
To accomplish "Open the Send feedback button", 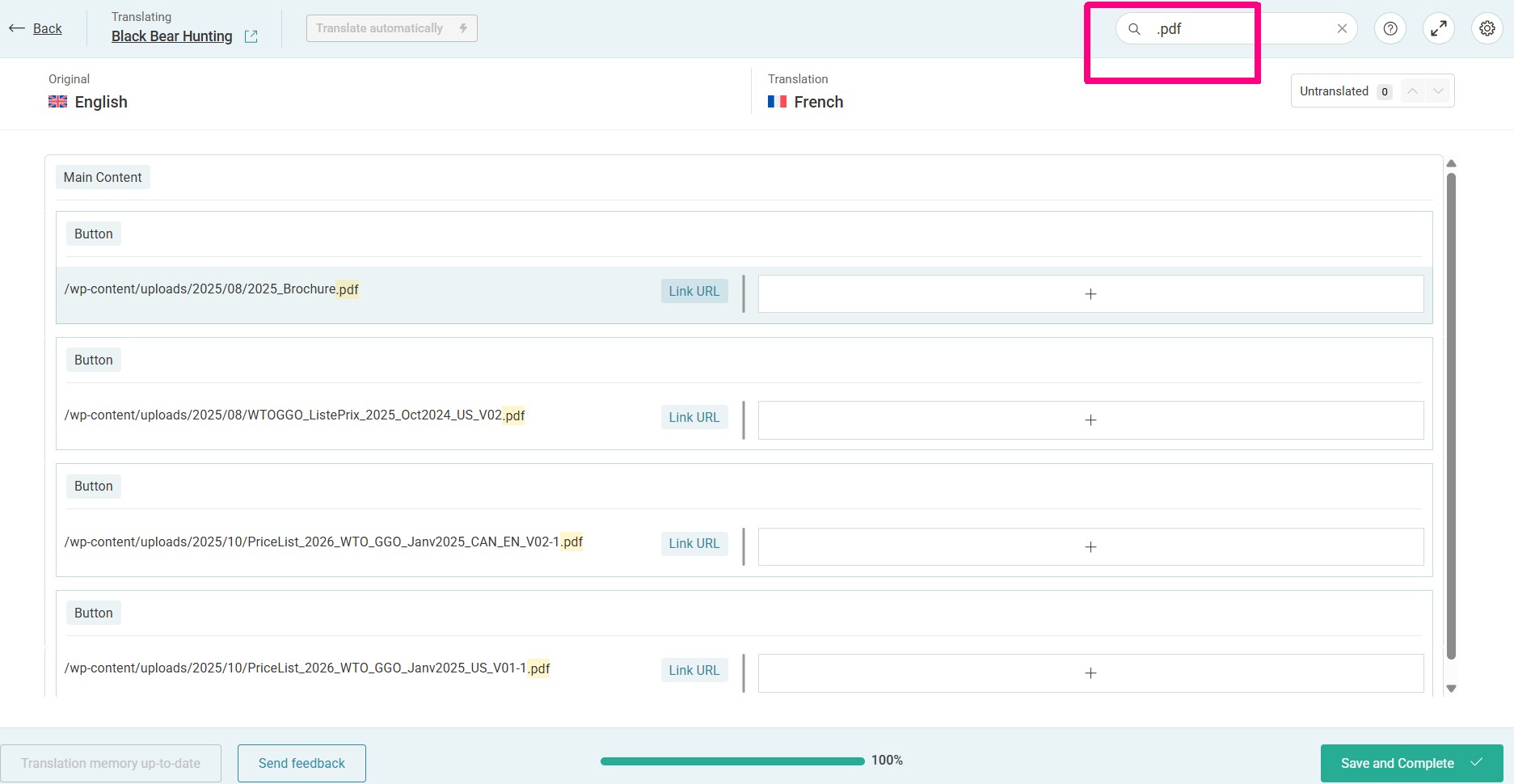I will click(x=302, y=763).
